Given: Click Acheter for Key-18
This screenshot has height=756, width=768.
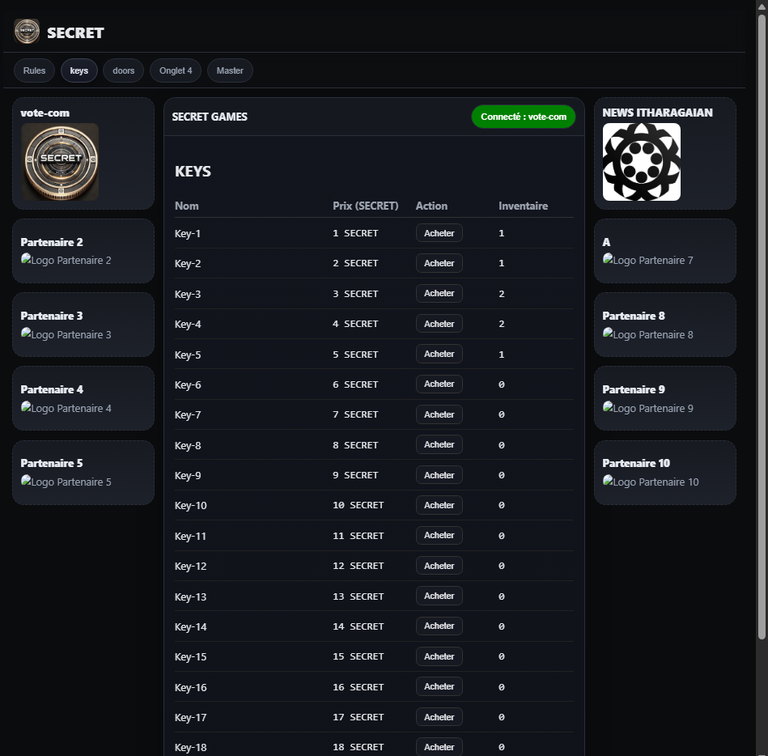Looking at the screenshot, I should pyautogui.click(x=439, y=747).
